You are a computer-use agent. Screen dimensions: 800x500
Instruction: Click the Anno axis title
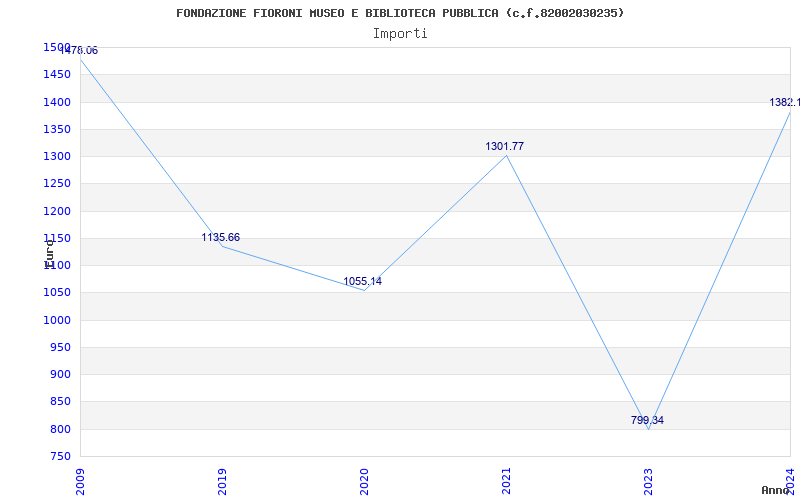[776, 490]
